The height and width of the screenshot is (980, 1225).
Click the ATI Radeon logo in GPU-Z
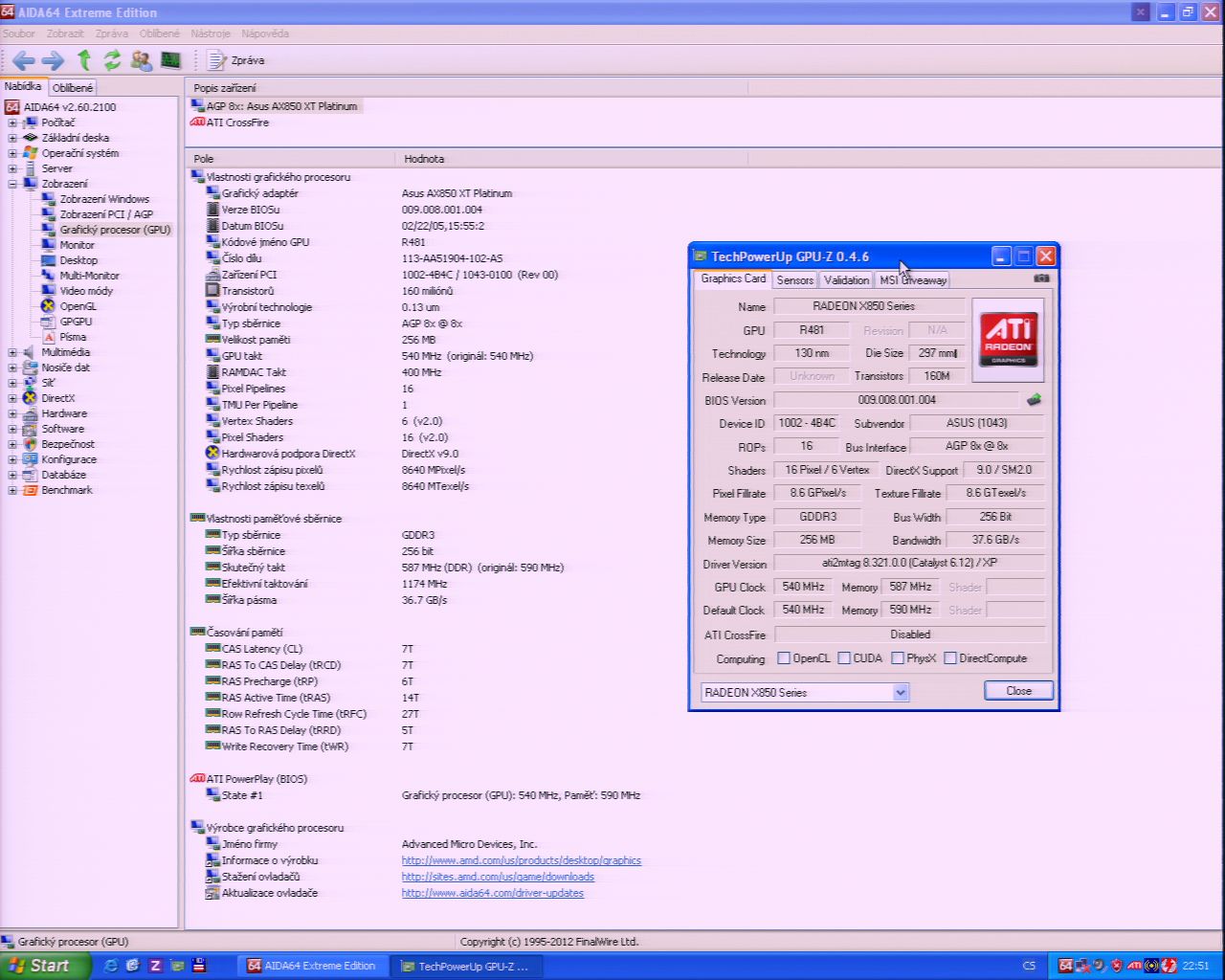tap(1008, 340)
